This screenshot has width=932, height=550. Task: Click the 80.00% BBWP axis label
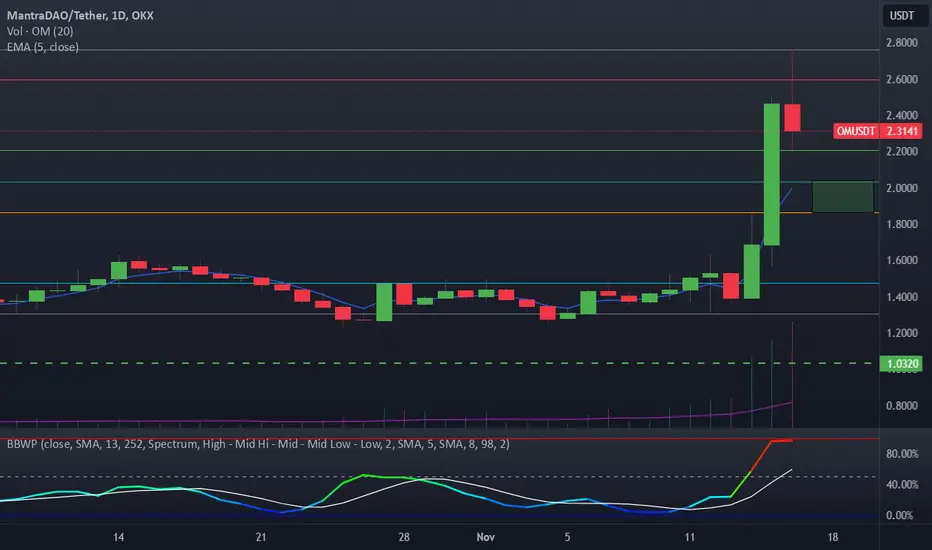pos(902,454)
